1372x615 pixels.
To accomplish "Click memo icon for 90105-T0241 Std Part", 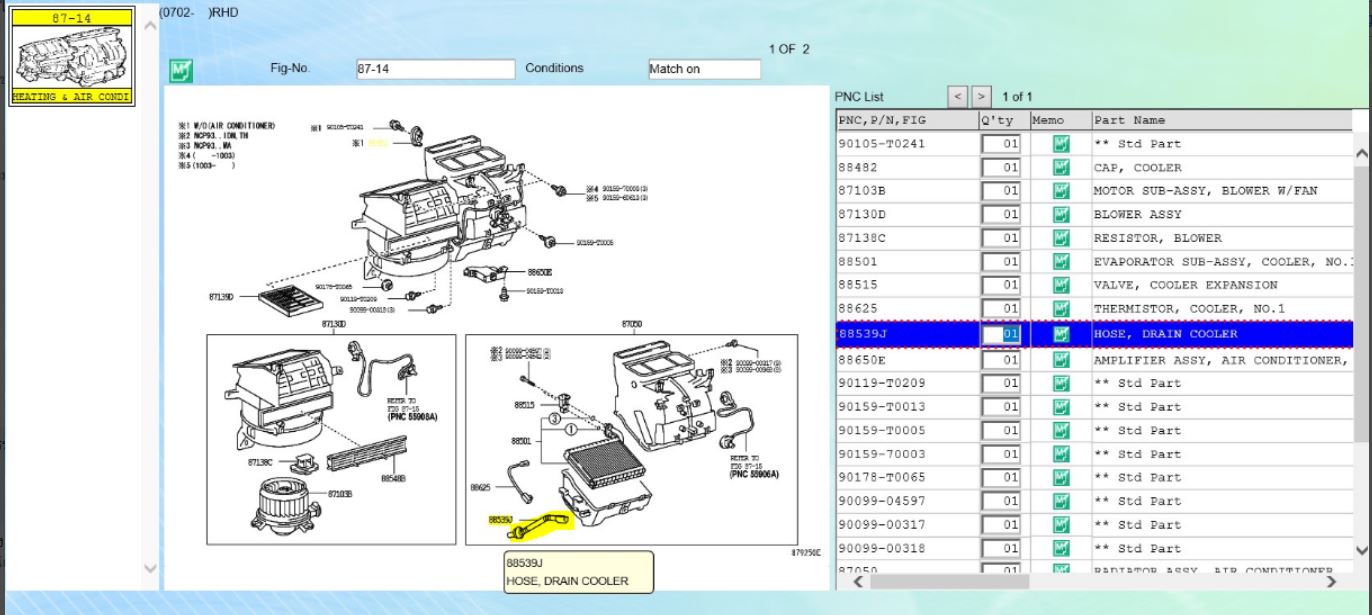I will [1061, 144].
